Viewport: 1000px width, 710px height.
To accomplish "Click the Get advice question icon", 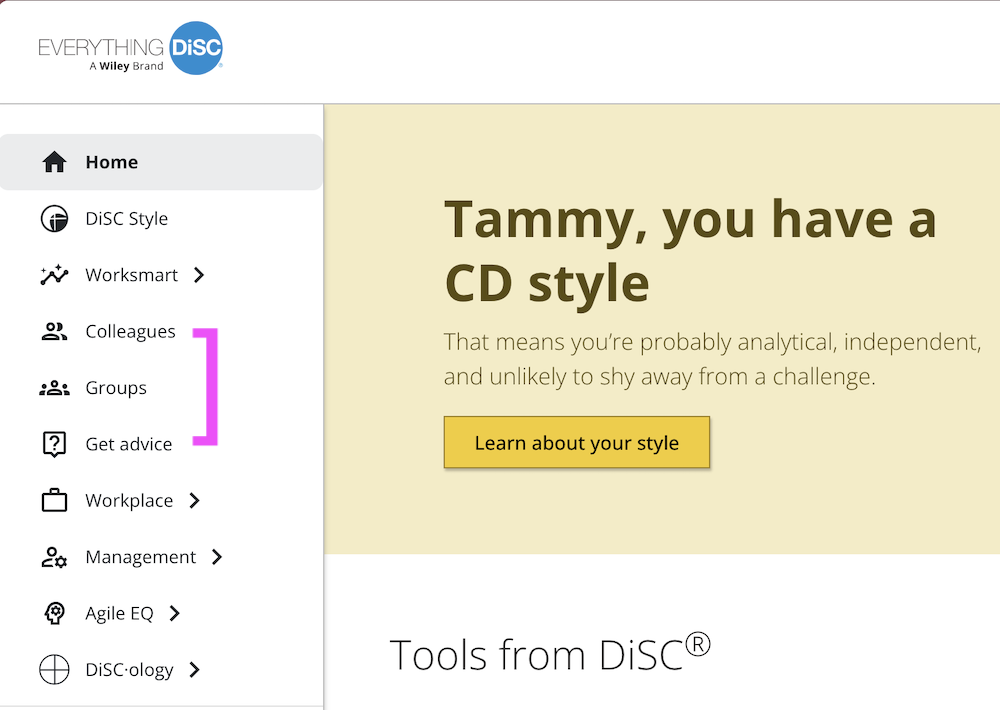I will [54, 444].
